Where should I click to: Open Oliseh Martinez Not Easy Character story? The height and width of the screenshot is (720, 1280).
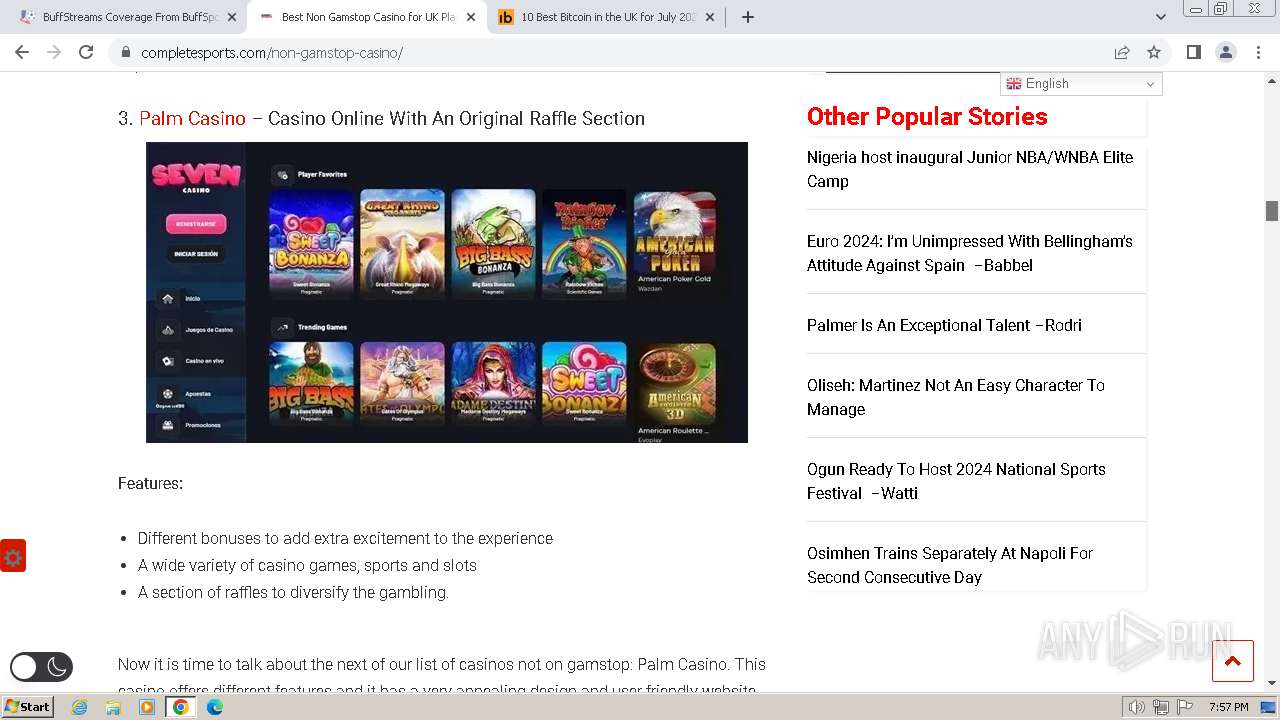point(956,397)
